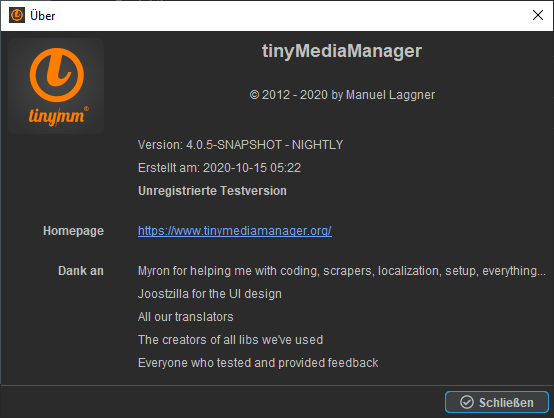
Task: Click the tinymm wordmark below the logo
Action: click(58, 116)
